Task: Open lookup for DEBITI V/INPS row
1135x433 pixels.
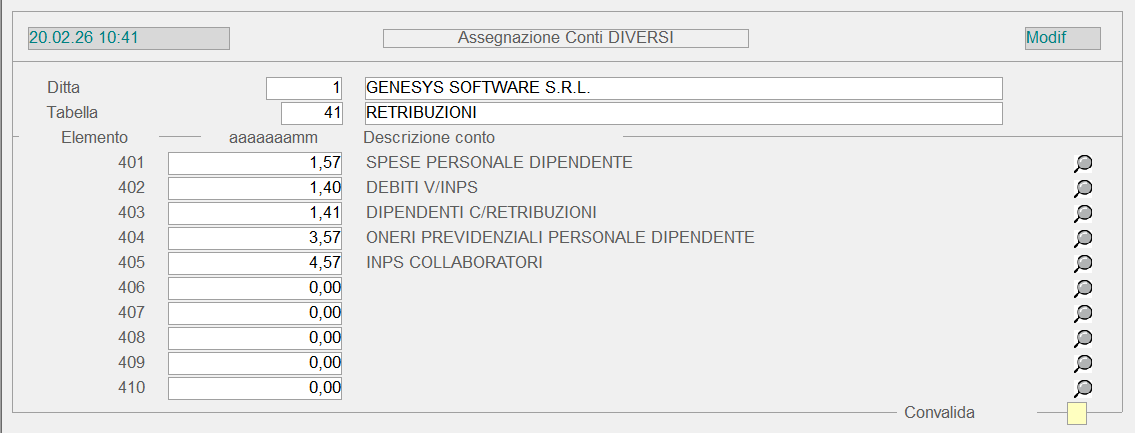Action: [1082, 188]
